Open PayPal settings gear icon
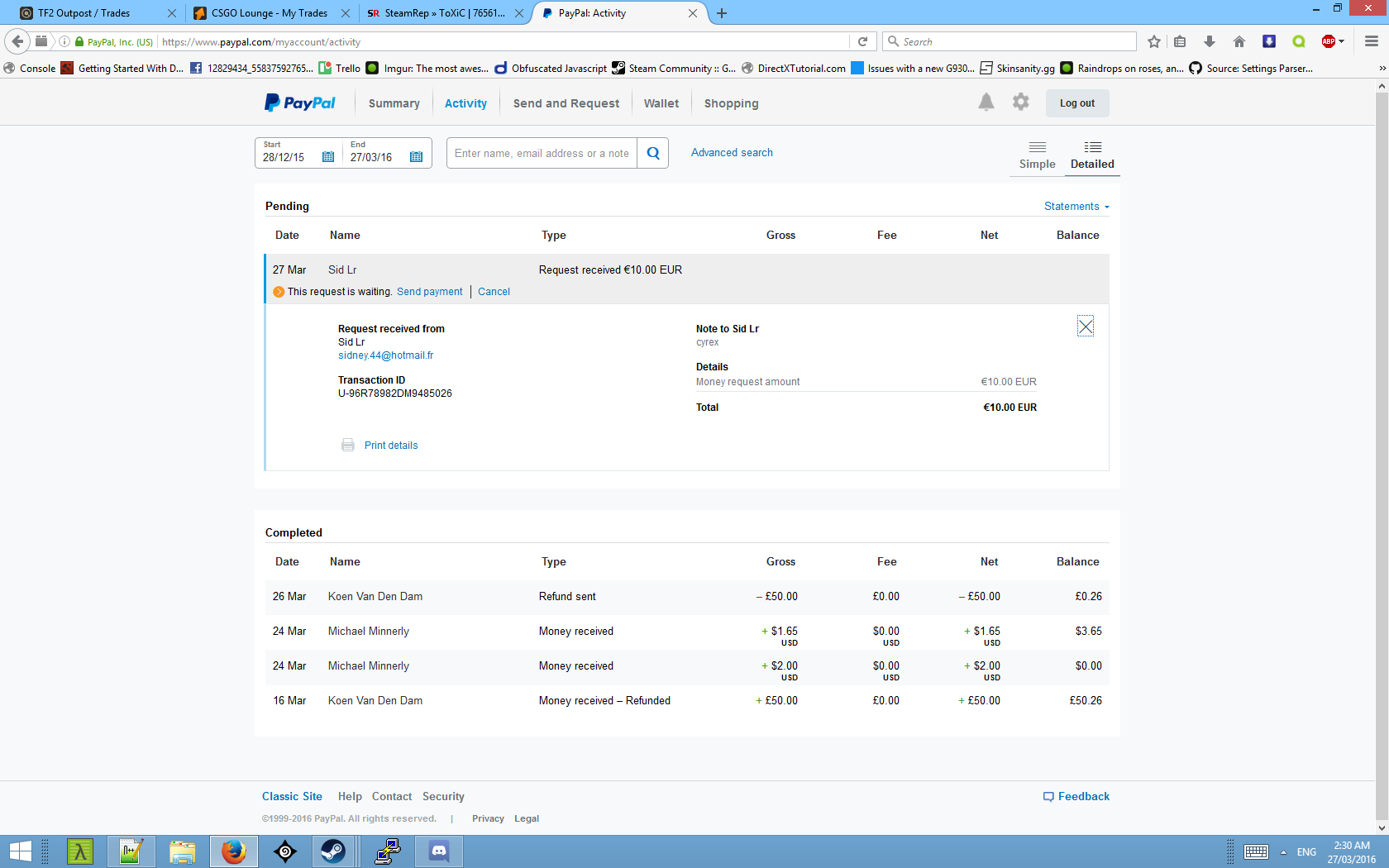1389x868 pixels. point(1021,103)
